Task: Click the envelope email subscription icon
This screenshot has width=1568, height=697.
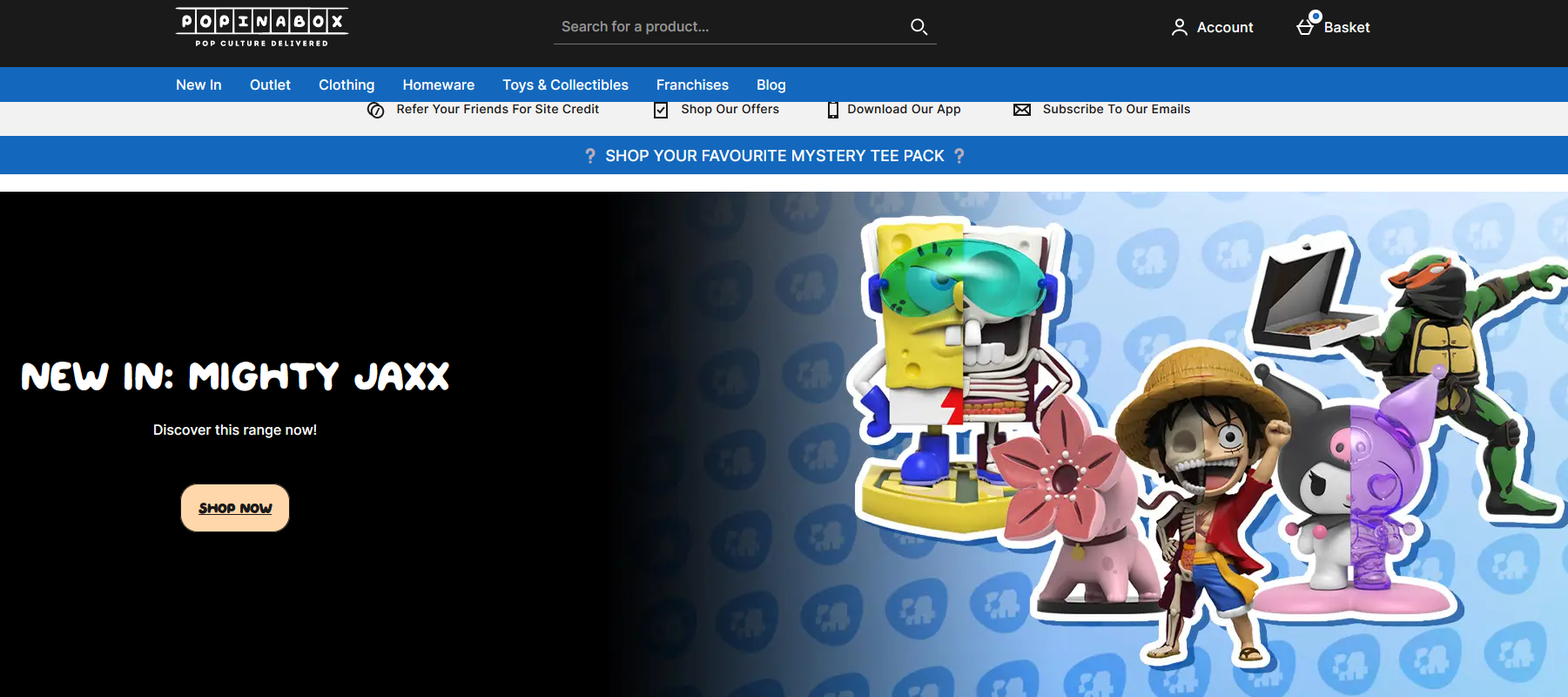Action: [1022, 110]
